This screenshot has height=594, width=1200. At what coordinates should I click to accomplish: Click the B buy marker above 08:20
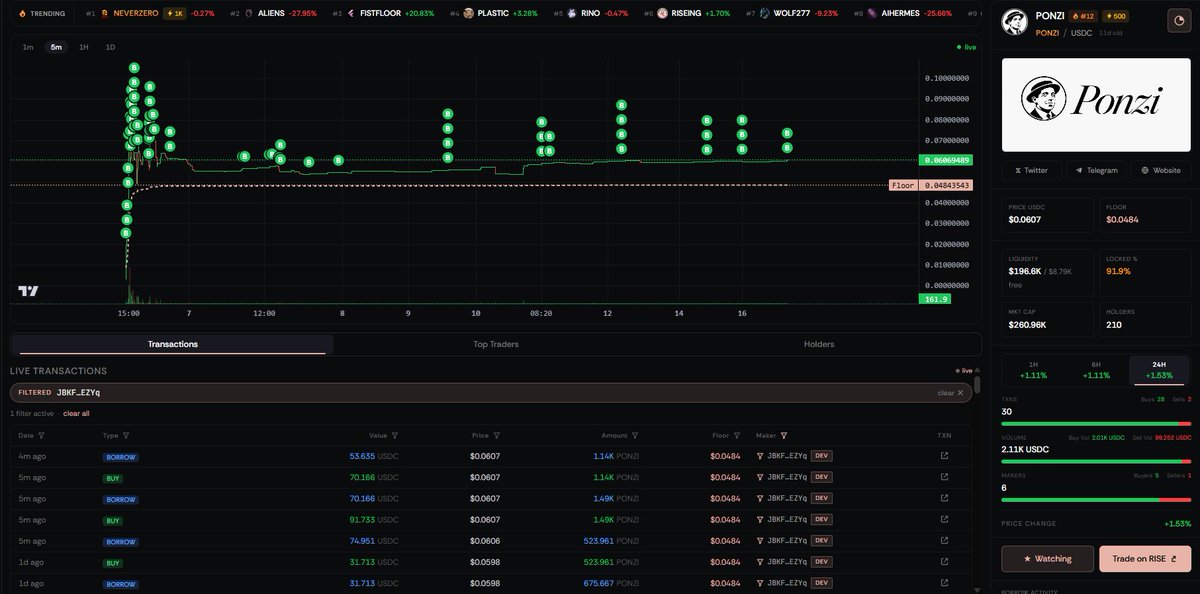[x=542, y=122]
